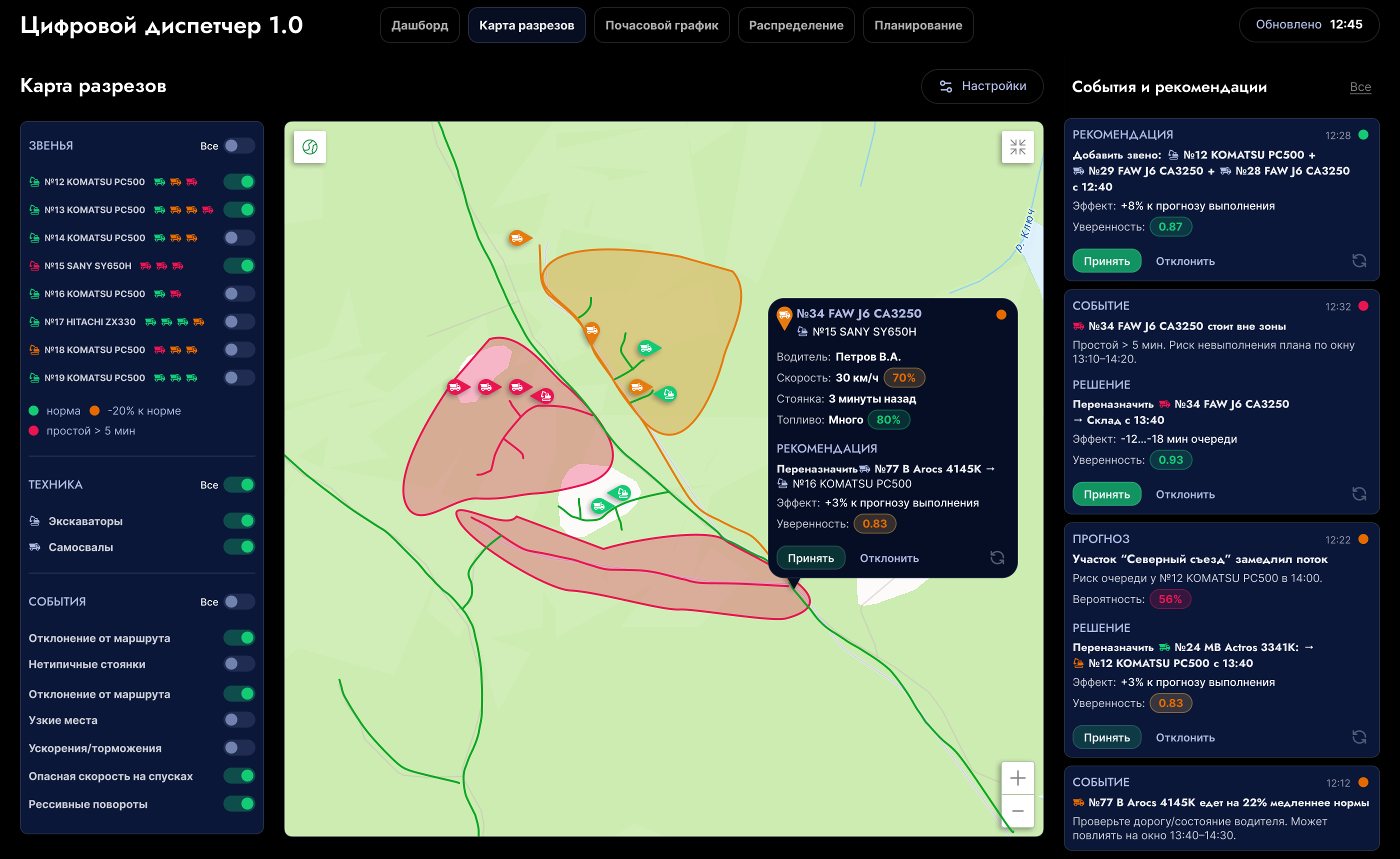Click the 0.87 confidence badge
The width and height of the screenshot is (1400, 859).
tap(1170, 226)
